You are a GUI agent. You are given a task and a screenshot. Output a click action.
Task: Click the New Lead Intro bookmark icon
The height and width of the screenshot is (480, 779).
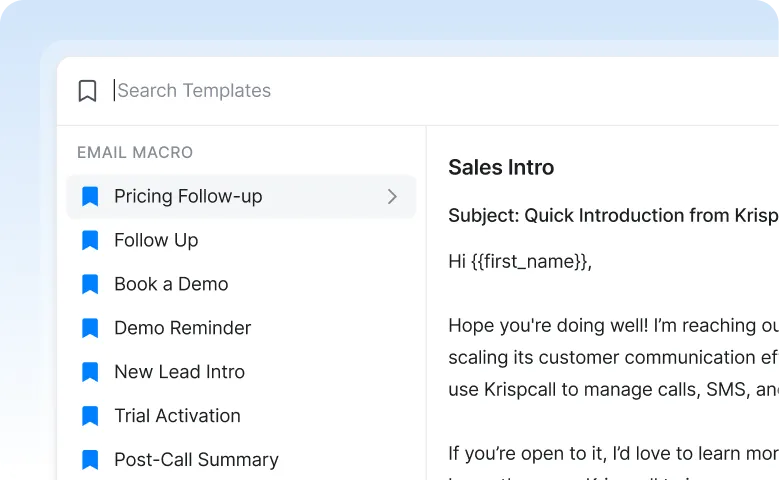(x=90, y=373)
